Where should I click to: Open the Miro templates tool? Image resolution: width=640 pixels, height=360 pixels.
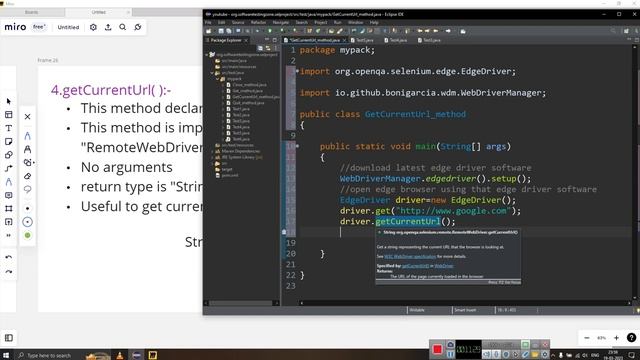[x=9, y=115]
